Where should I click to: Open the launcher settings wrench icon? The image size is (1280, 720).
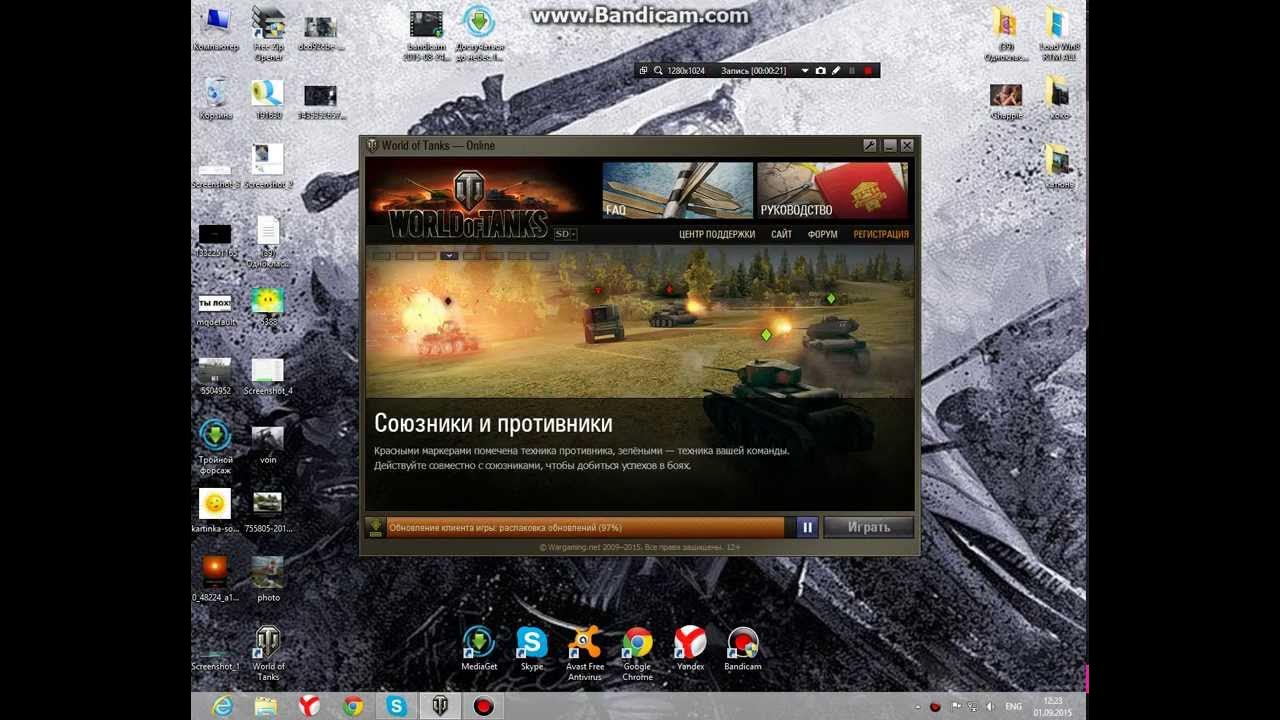point(870,146)
